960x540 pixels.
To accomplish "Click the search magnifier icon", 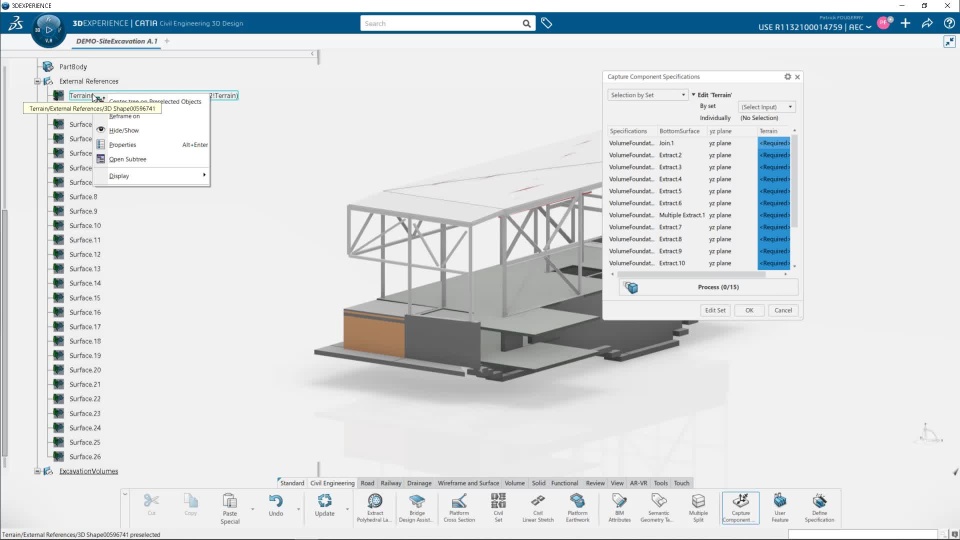I will pyautogui.click(x=527, y=23).
